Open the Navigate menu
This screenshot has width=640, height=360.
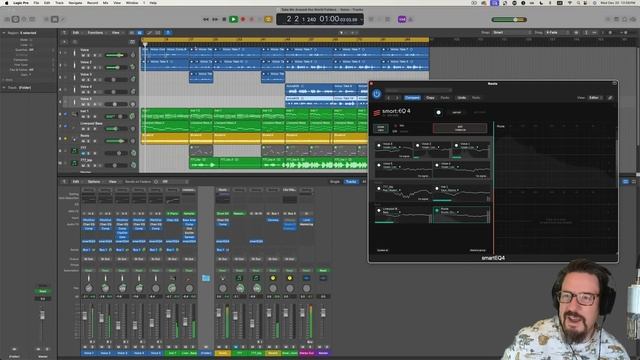(x=75, y=3)
